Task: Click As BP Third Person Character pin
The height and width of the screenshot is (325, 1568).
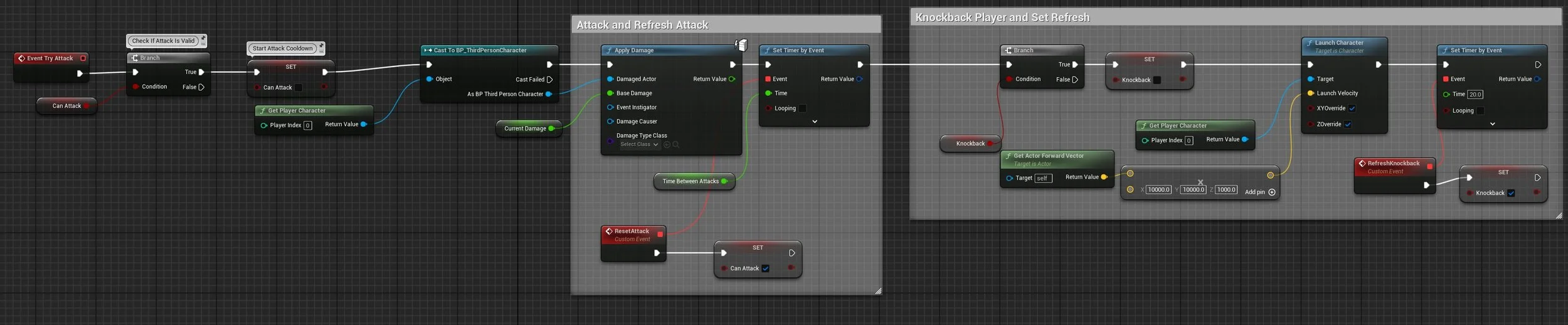Action: click(549, 94)
